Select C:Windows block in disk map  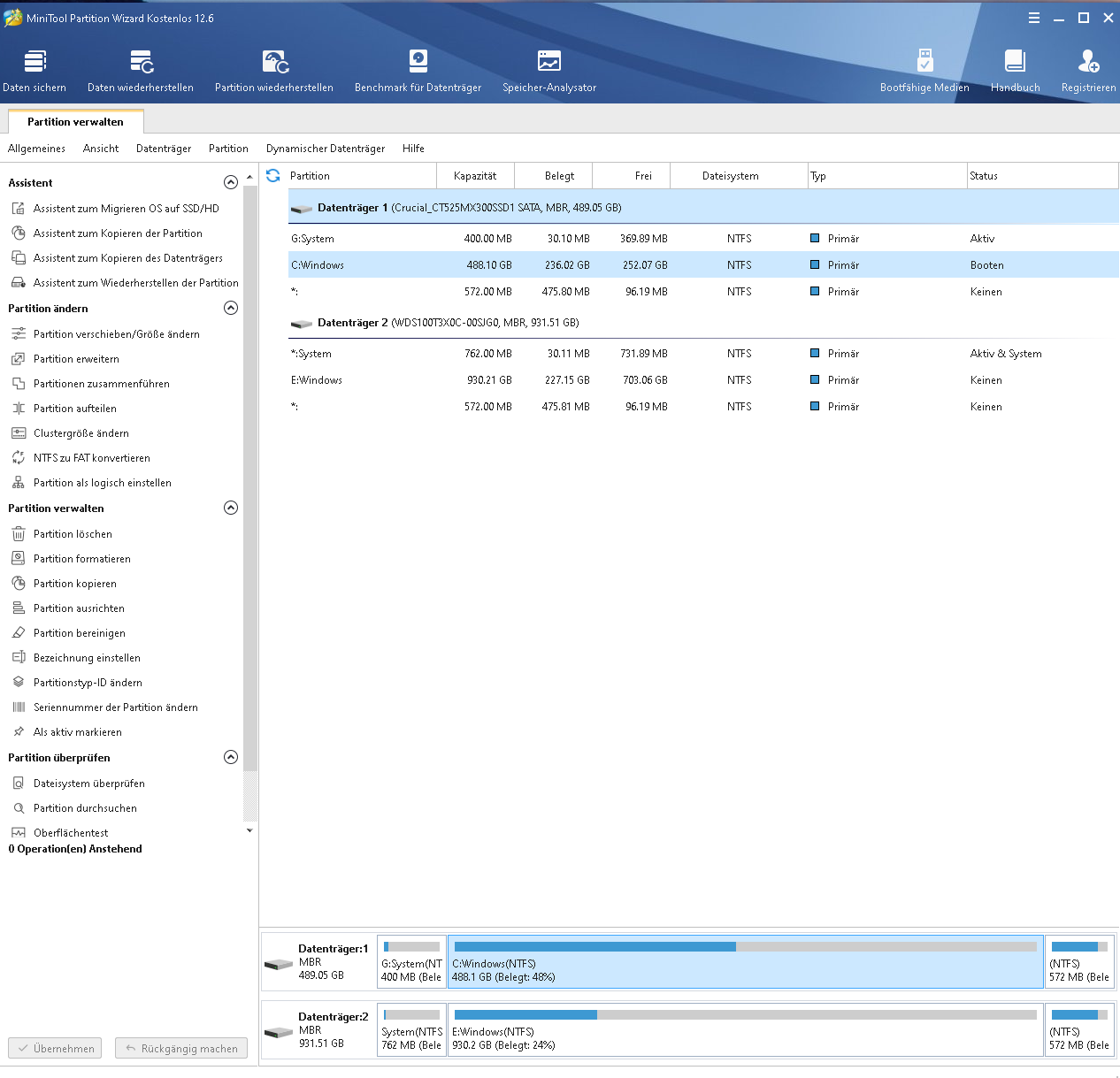tap(746, 962)
